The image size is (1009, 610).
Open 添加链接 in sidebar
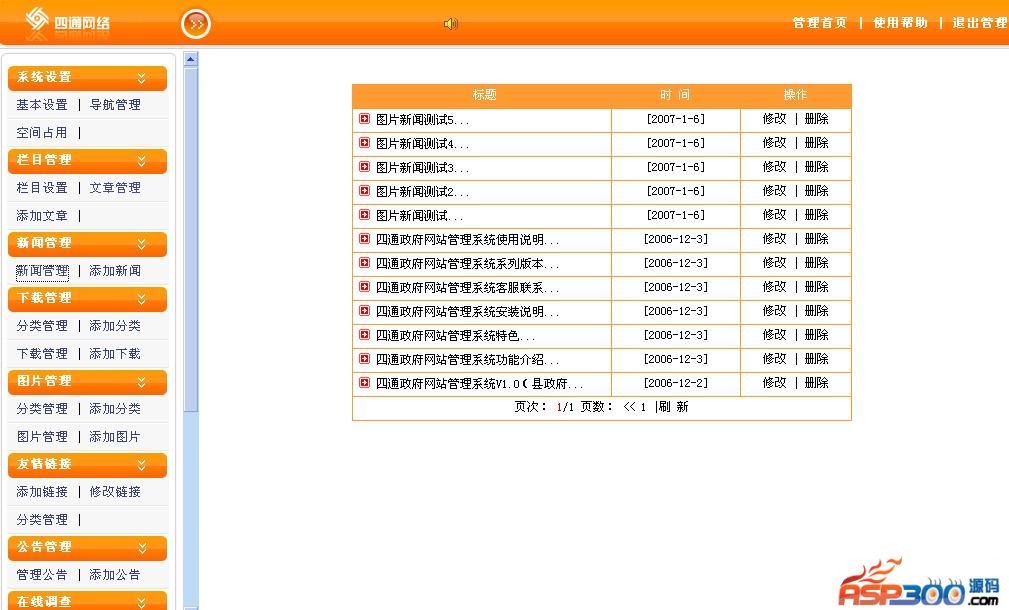point(42,492)
